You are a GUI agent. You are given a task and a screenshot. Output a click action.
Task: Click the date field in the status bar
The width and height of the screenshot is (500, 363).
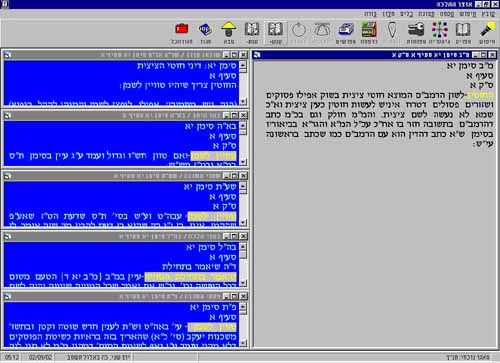click(40, 357)
